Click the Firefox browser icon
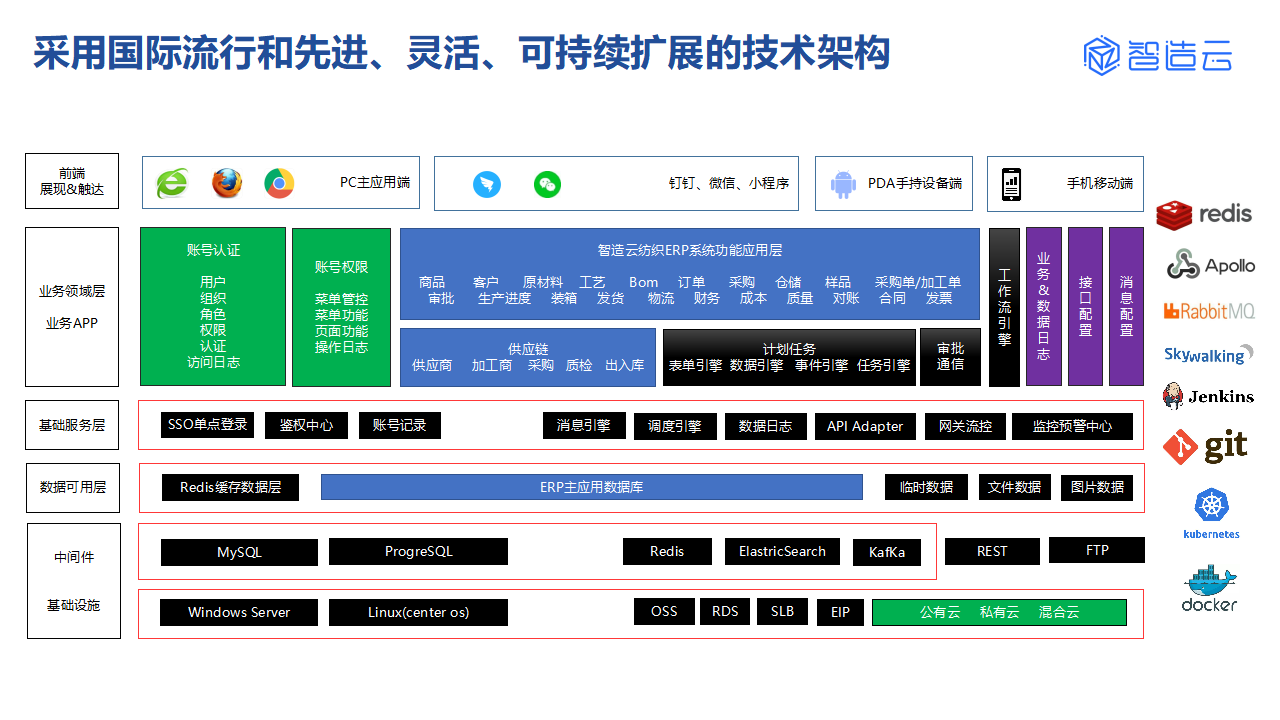The image size is (1280, 720). 226,183
